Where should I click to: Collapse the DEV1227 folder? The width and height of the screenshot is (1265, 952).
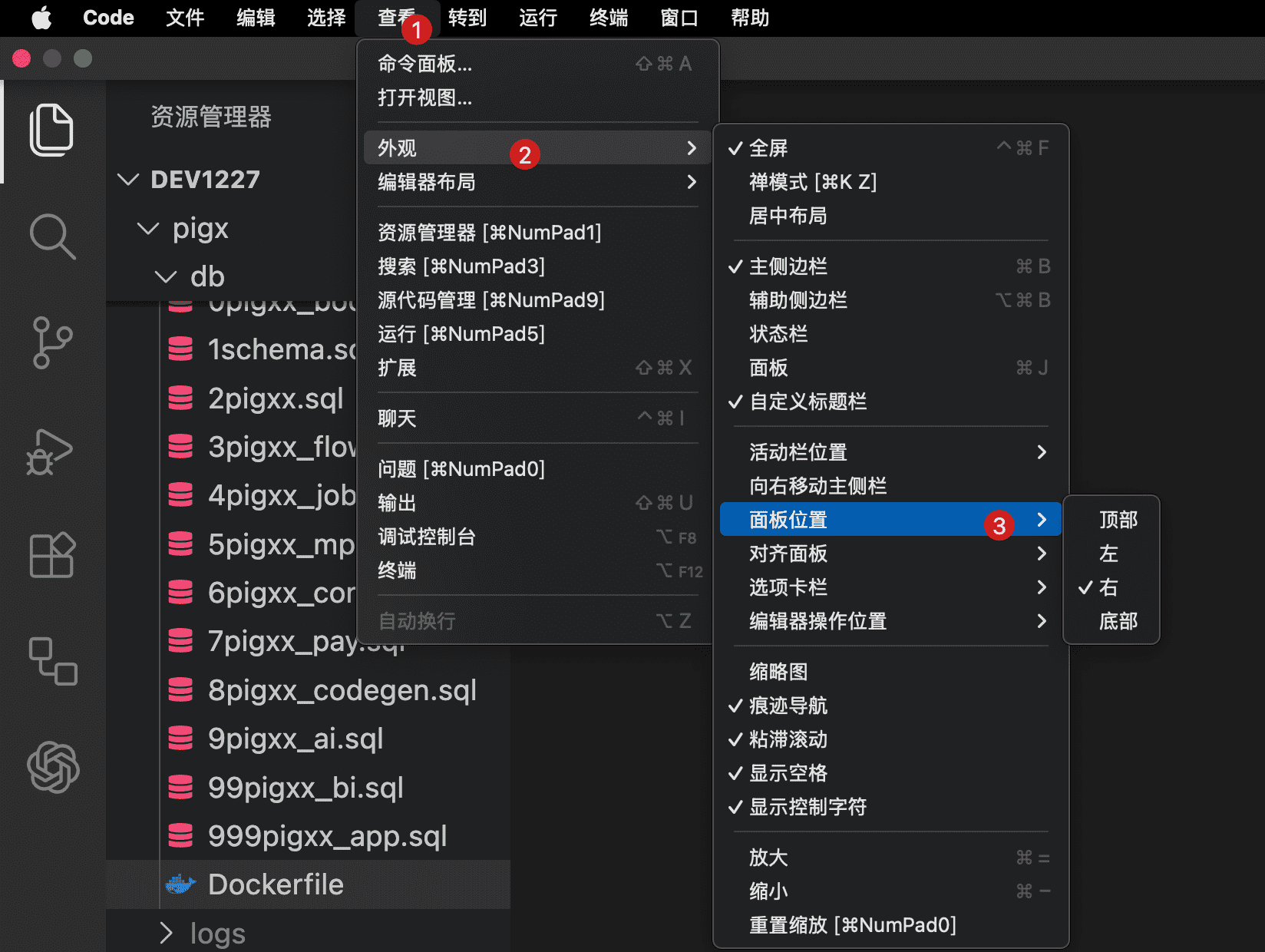[127, 180]
